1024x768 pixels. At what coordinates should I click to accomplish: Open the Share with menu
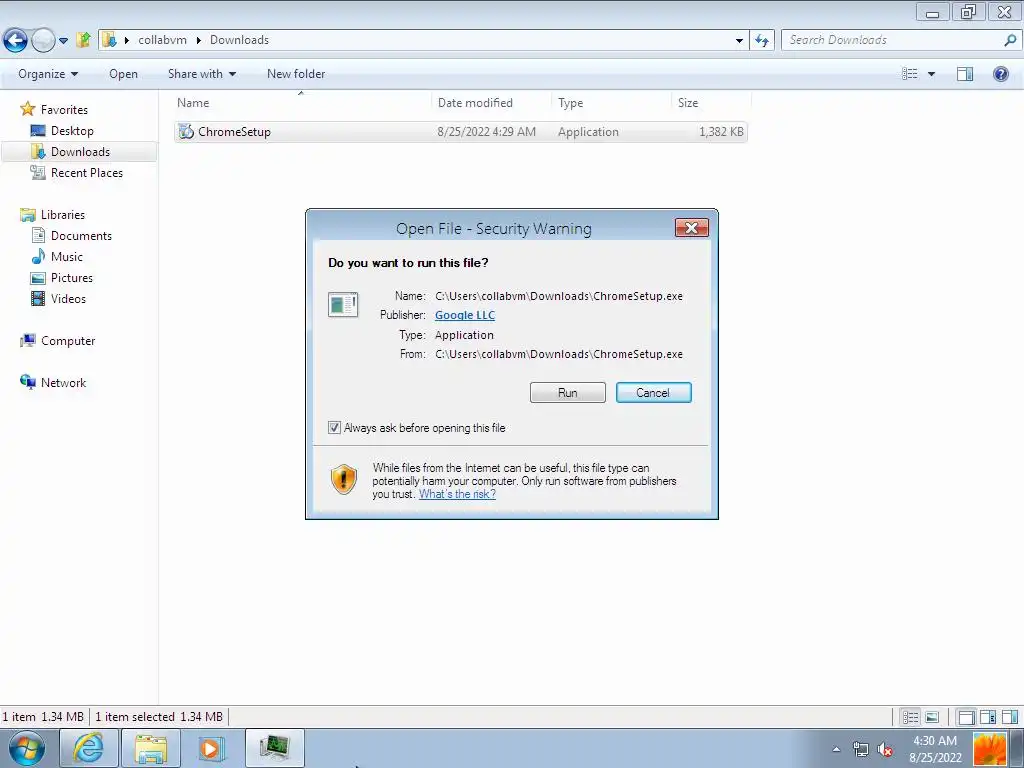tap(202, 74)
